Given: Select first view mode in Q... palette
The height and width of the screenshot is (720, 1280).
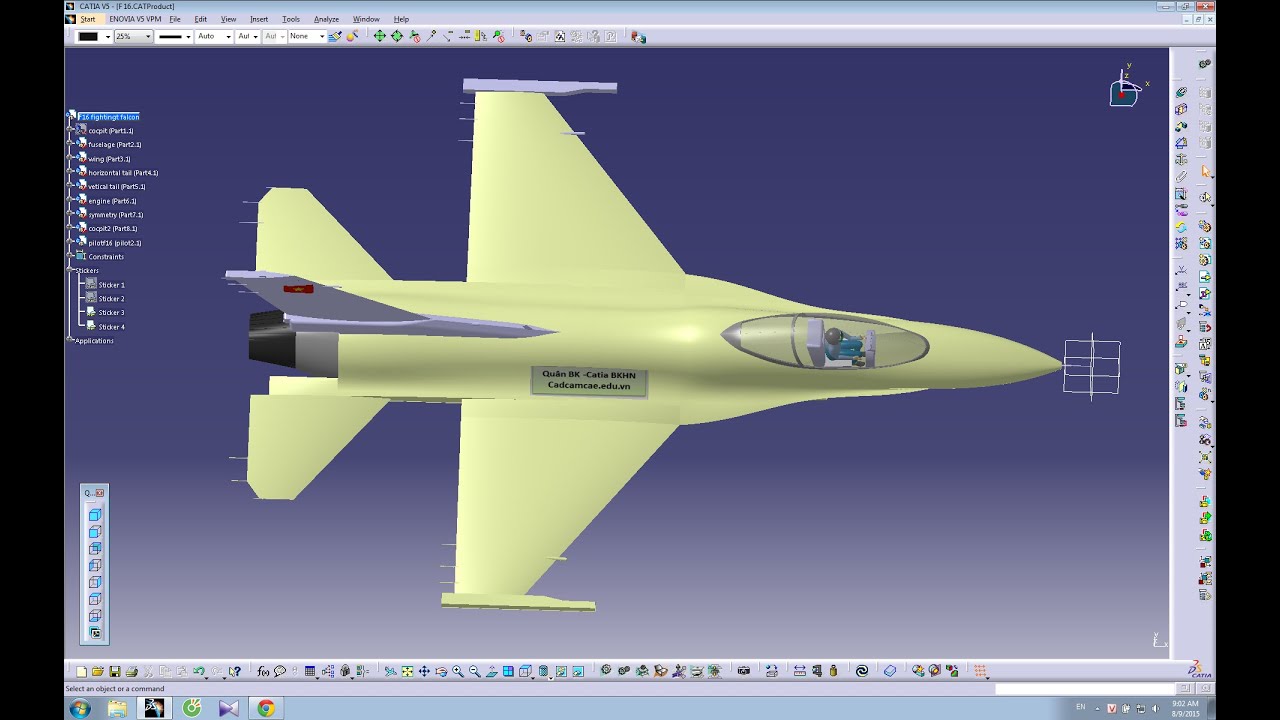Looking at the screenshot, I should 95,514.
